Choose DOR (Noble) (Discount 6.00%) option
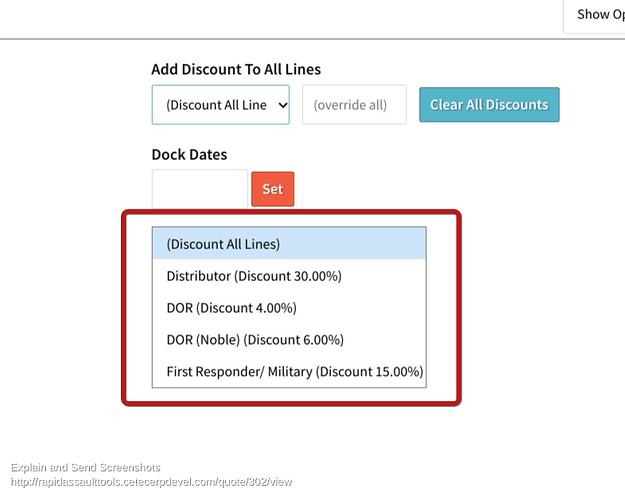Image resolution: width=625 pixels, height=500 pixels. (x=289, y=340)
